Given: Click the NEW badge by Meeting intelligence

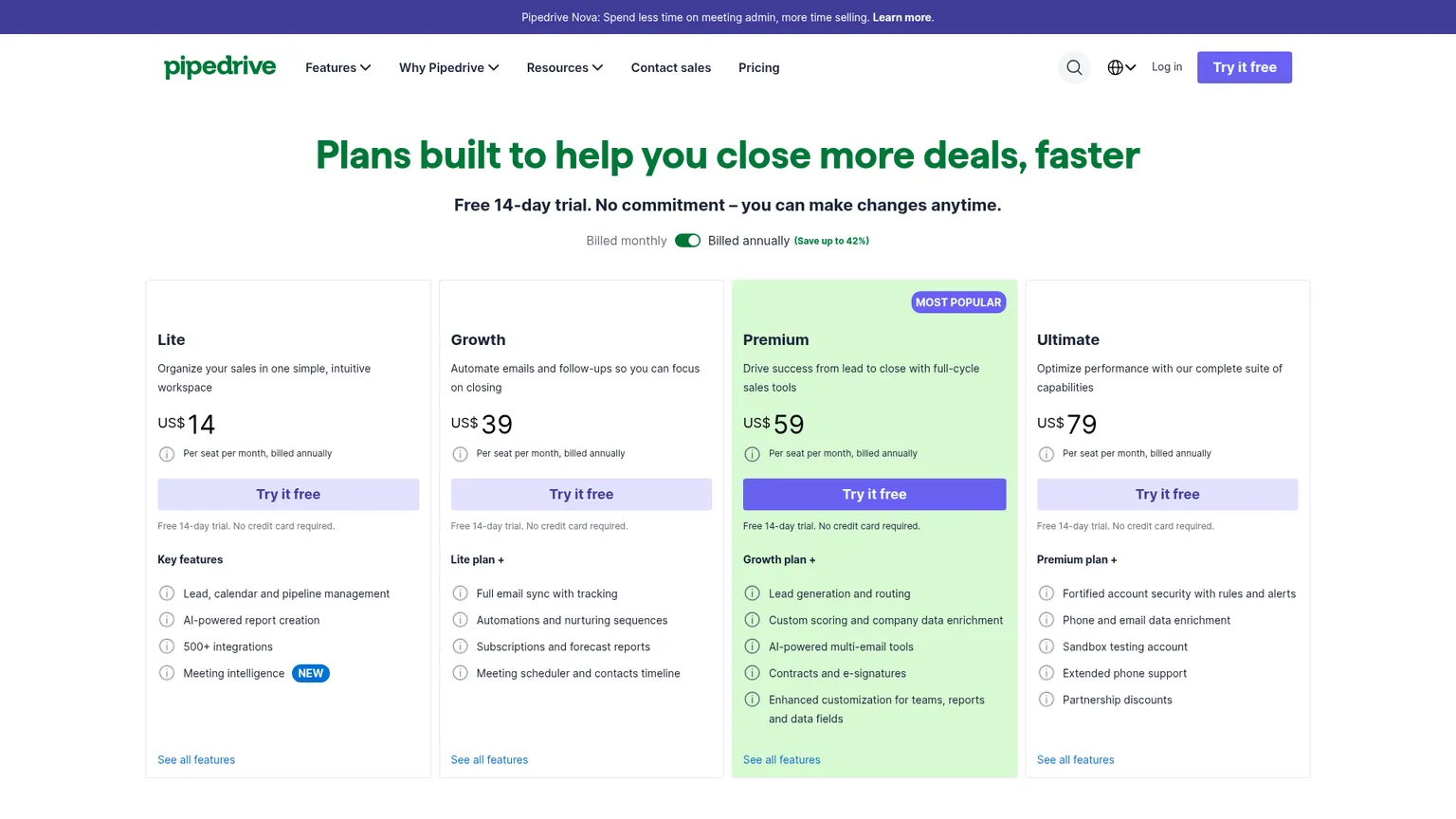Looking at the screenshot, I should coord(311,673).
